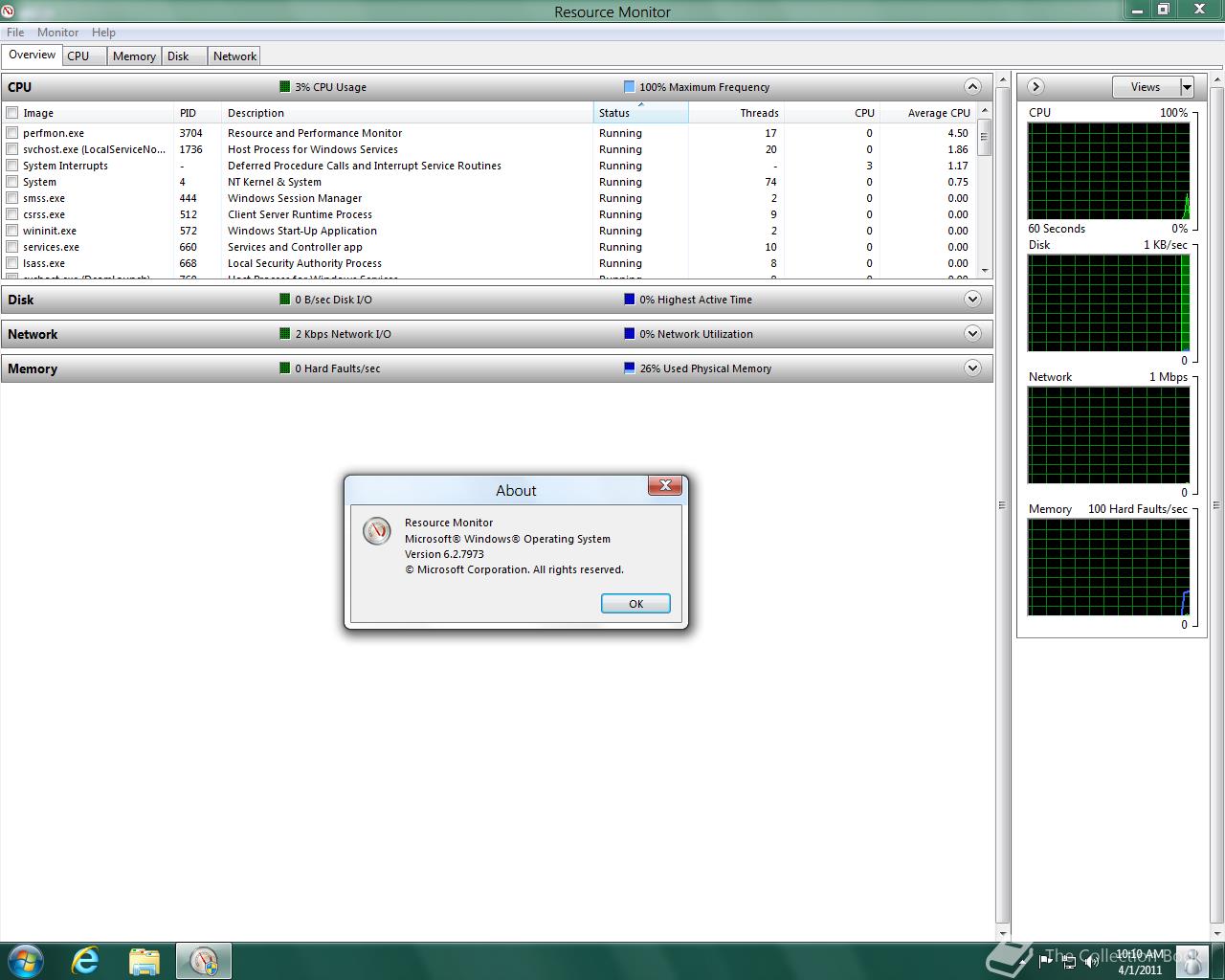Check the services.exe process checkbox
The width and height of the screenshot is (1225, 980).
coord(12,247)
